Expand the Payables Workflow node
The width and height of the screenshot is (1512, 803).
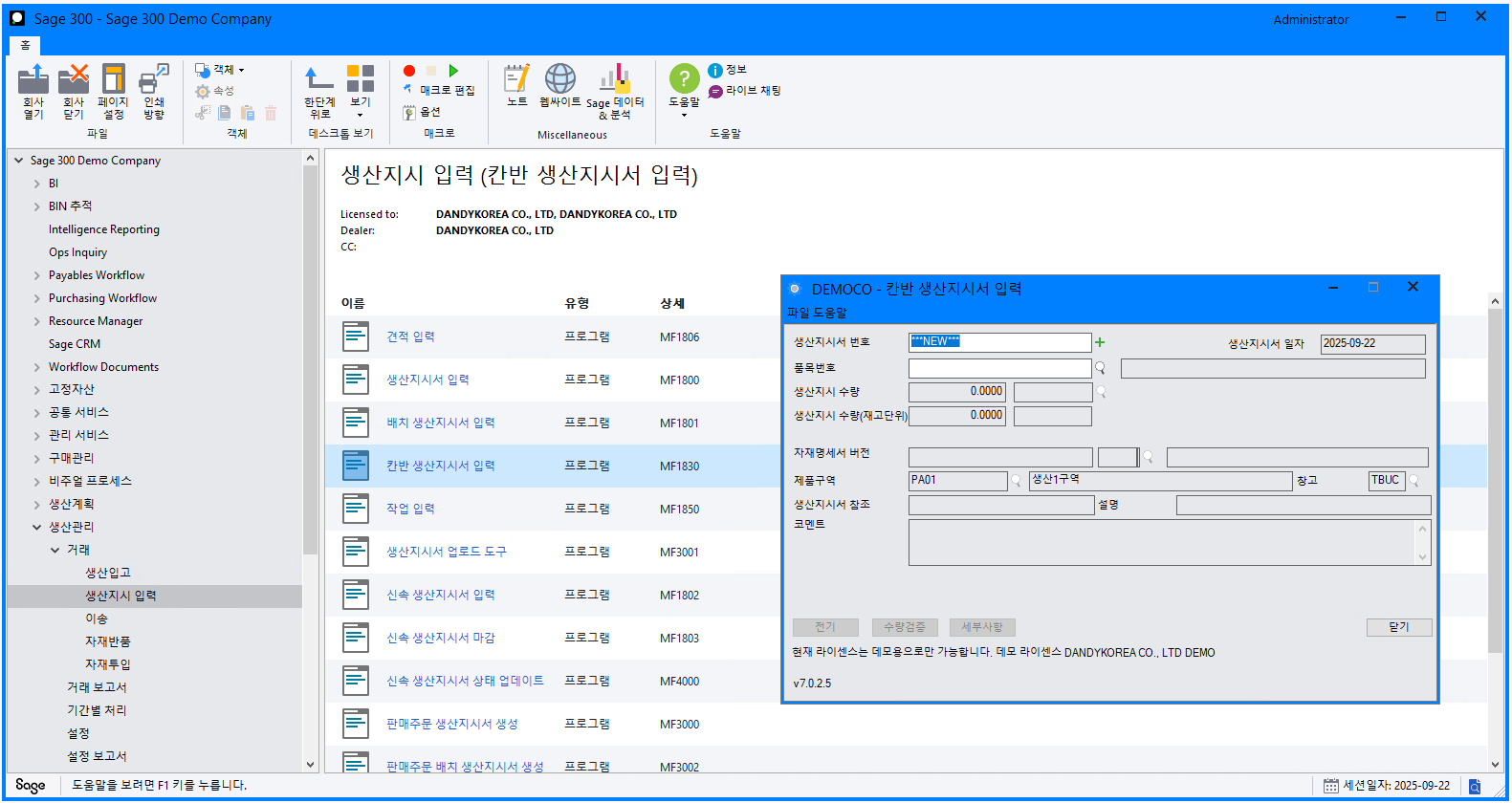click(37, 275)
